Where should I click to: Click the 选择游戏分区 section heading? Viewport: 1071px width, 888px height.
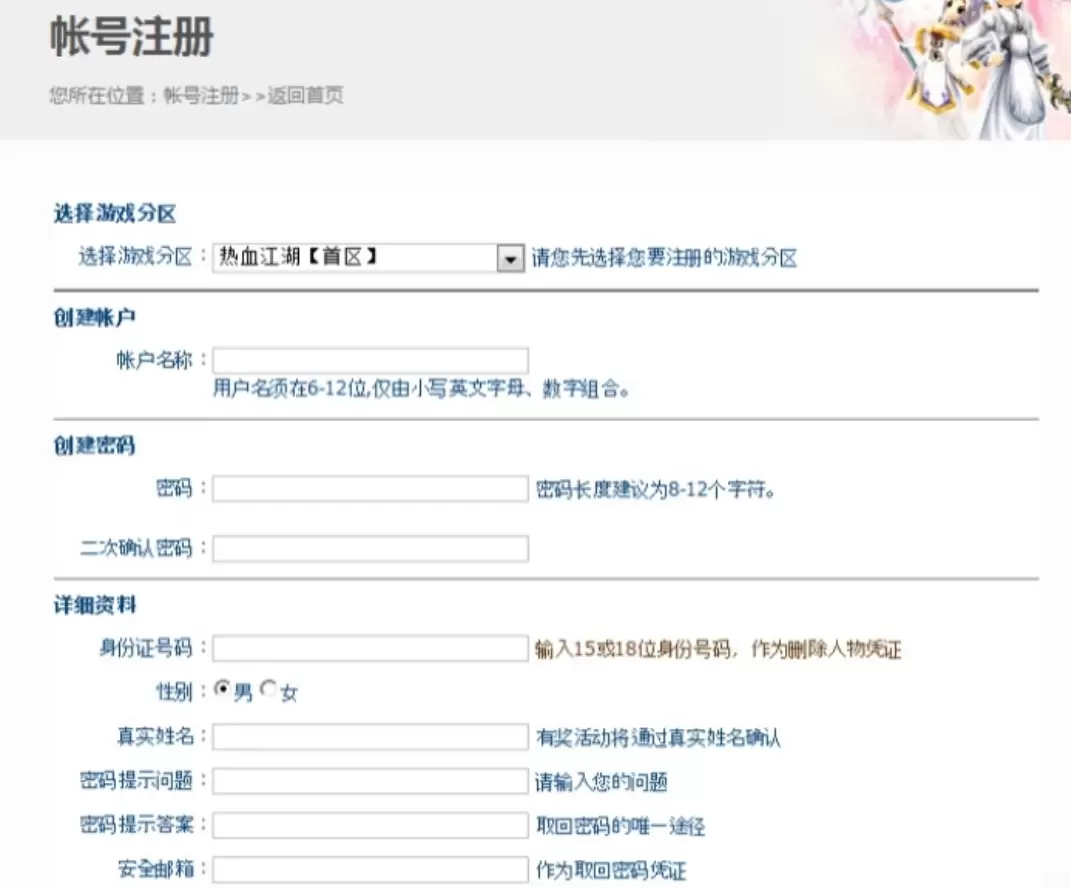click(x=114, y=213)
